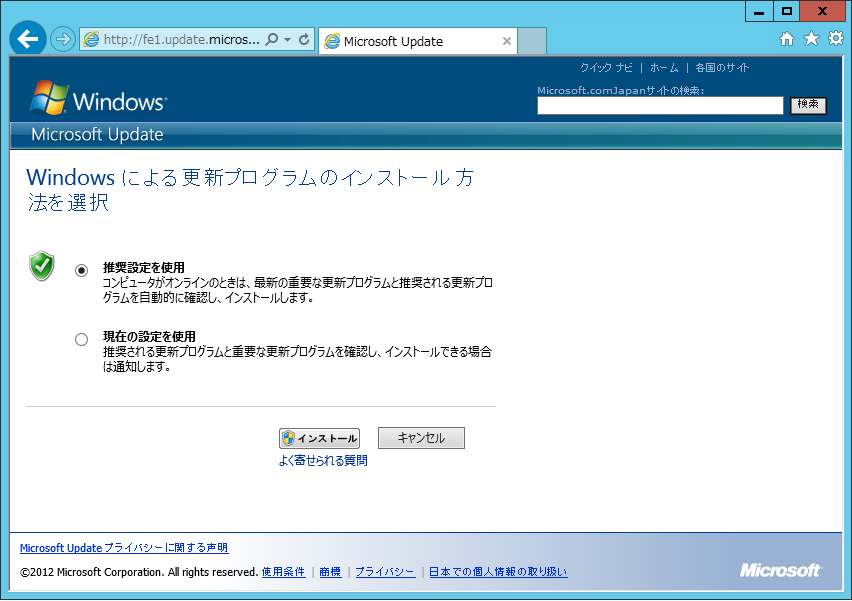Select the 現在の設定を使用 radio button
This screenshot has height=601, width=852.
tap(82, 340)
